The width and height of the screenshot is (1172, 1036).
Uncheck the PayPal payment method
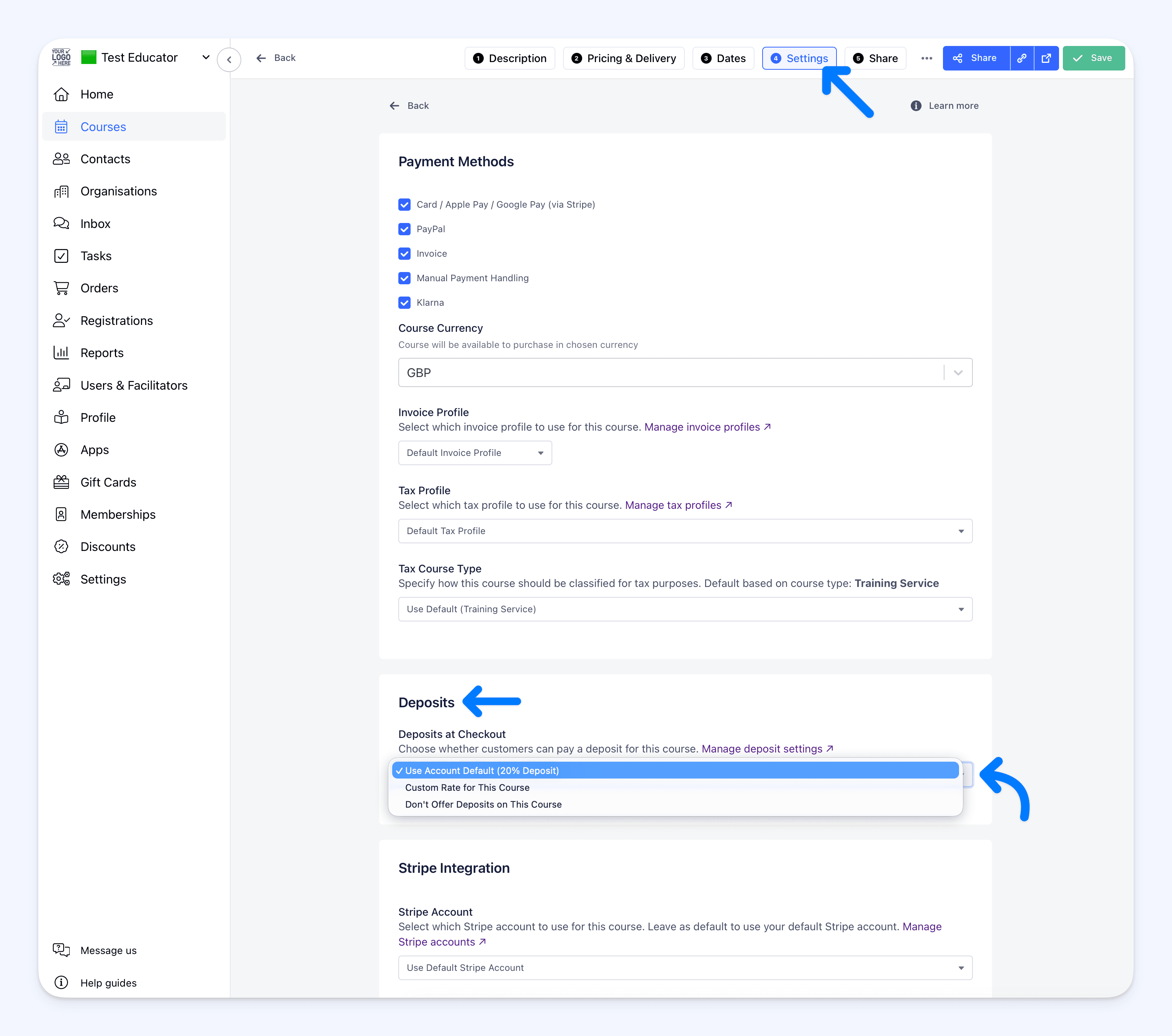[404, 229]
